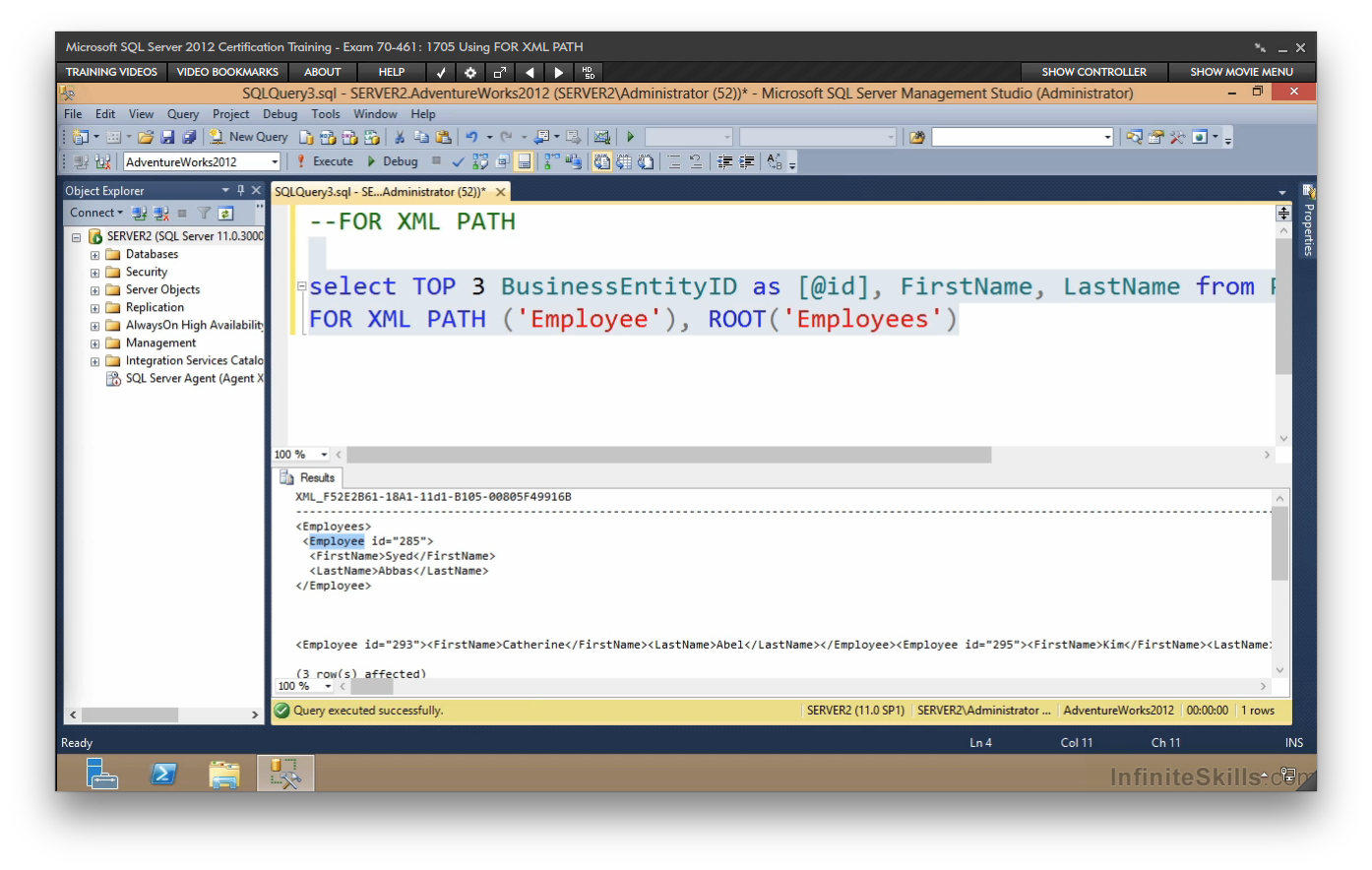Viewport: 1372px width, 870px height.
Task: Click the Cut scissors icon
Action: [x=399, y=137]
